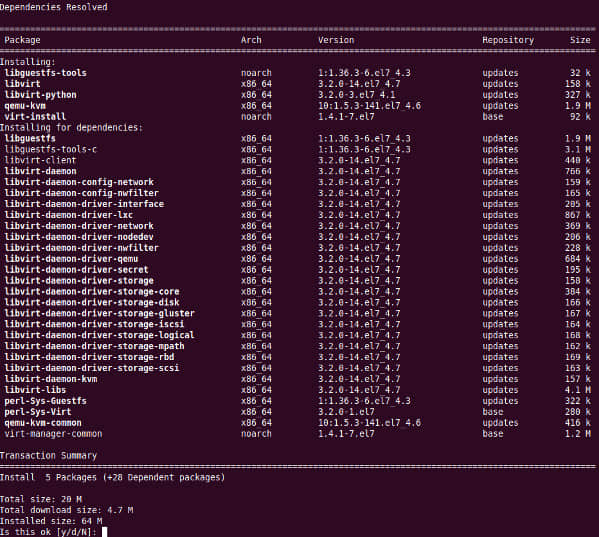Select 'libvirt-daemon-driver-nwfilter' package name
The width and height of the screenshot is (599, 537).
[81, 248]
